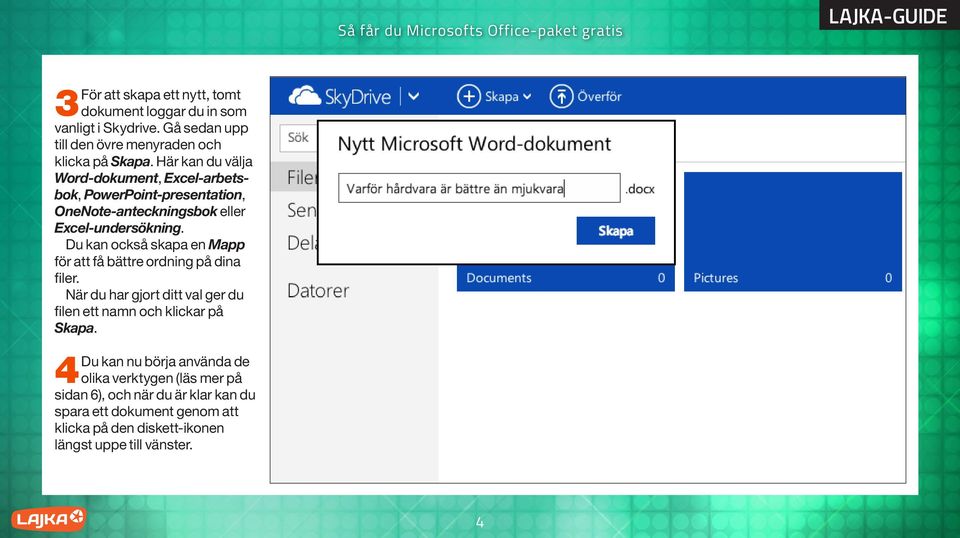
Task: Click the Överför label in the toolbar
Action: (599, 96)
